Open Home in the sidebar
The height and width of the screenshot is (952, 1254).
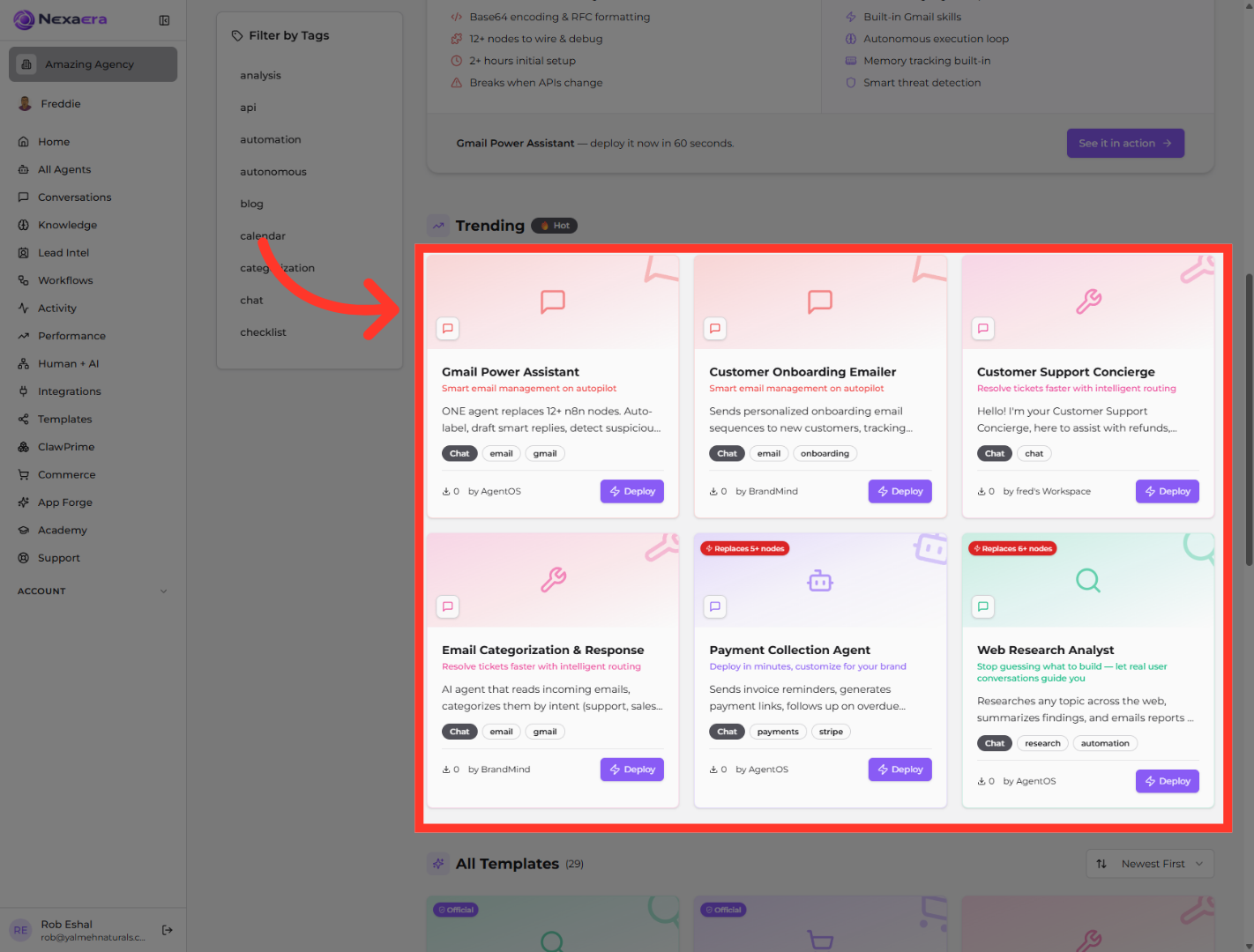coord(54,142)
